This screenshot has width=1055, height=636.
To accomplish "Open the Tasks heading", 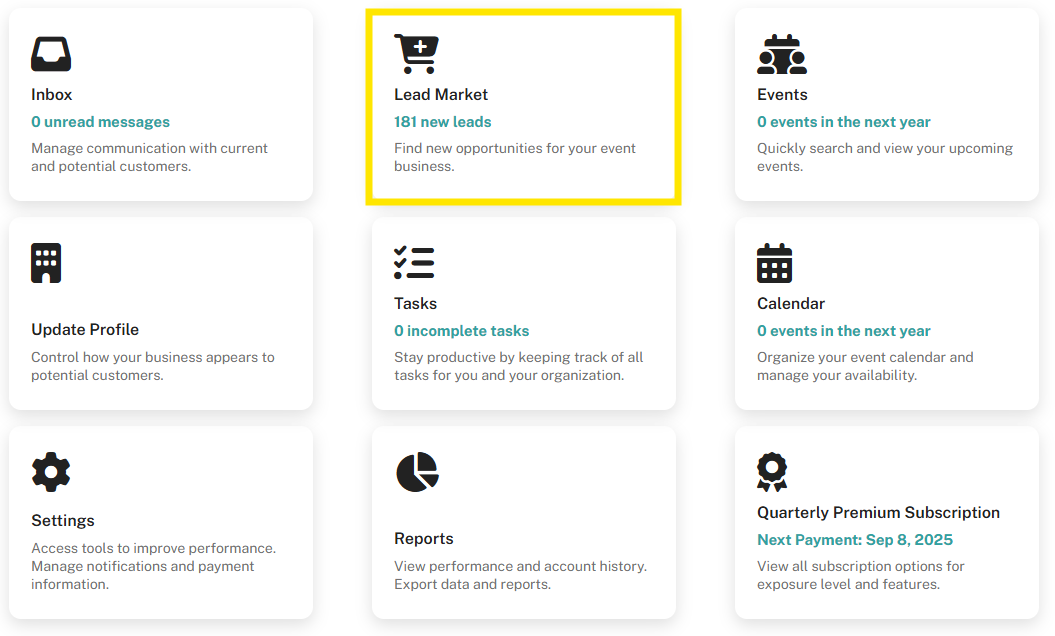I will pyautogui.click(x=415, y=304).
